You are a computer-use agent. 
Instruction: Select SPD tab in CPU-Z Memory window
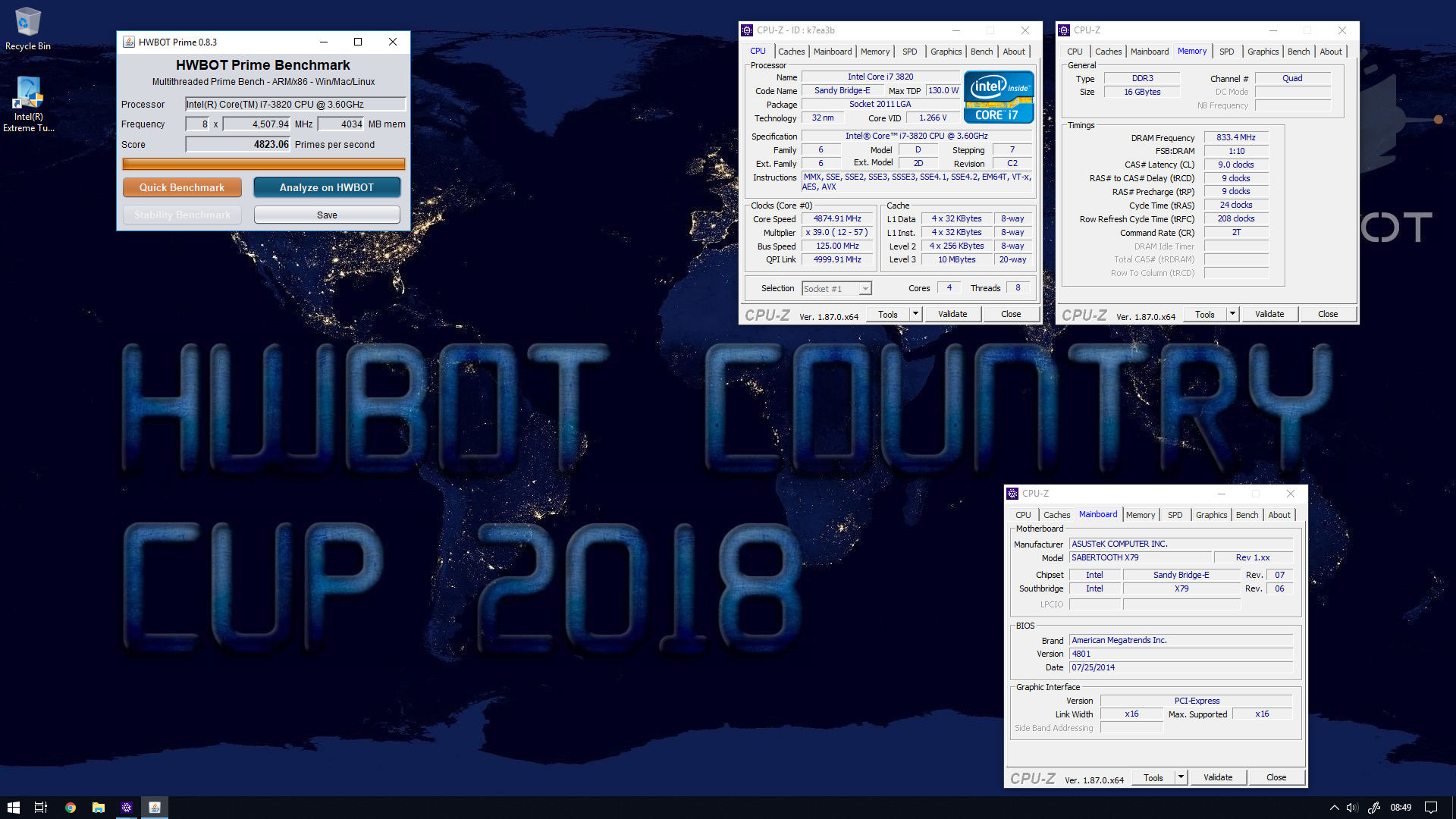[1226, 52]
